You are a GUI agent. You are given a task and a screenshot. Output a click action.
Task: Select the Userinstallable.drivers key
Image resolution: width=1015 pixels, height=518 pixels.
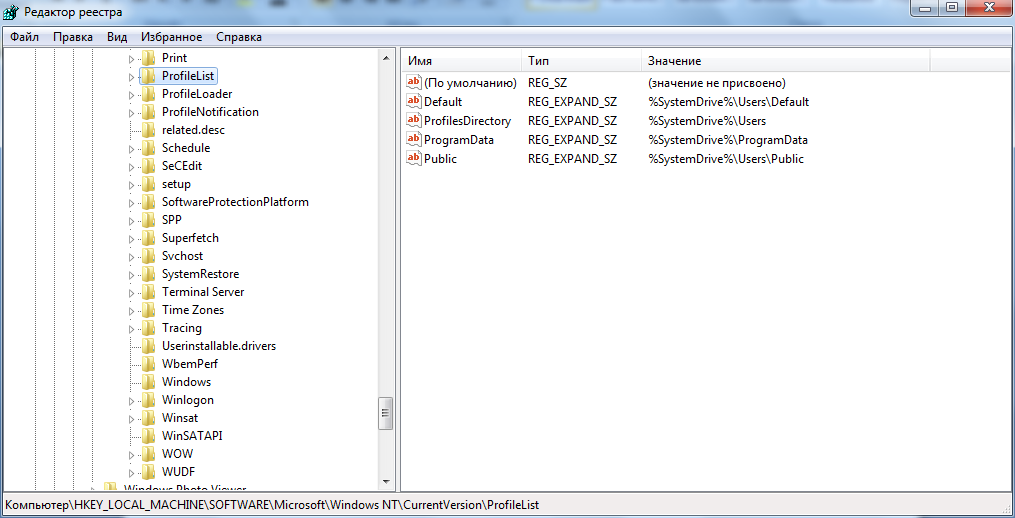[x=218, y=346]
